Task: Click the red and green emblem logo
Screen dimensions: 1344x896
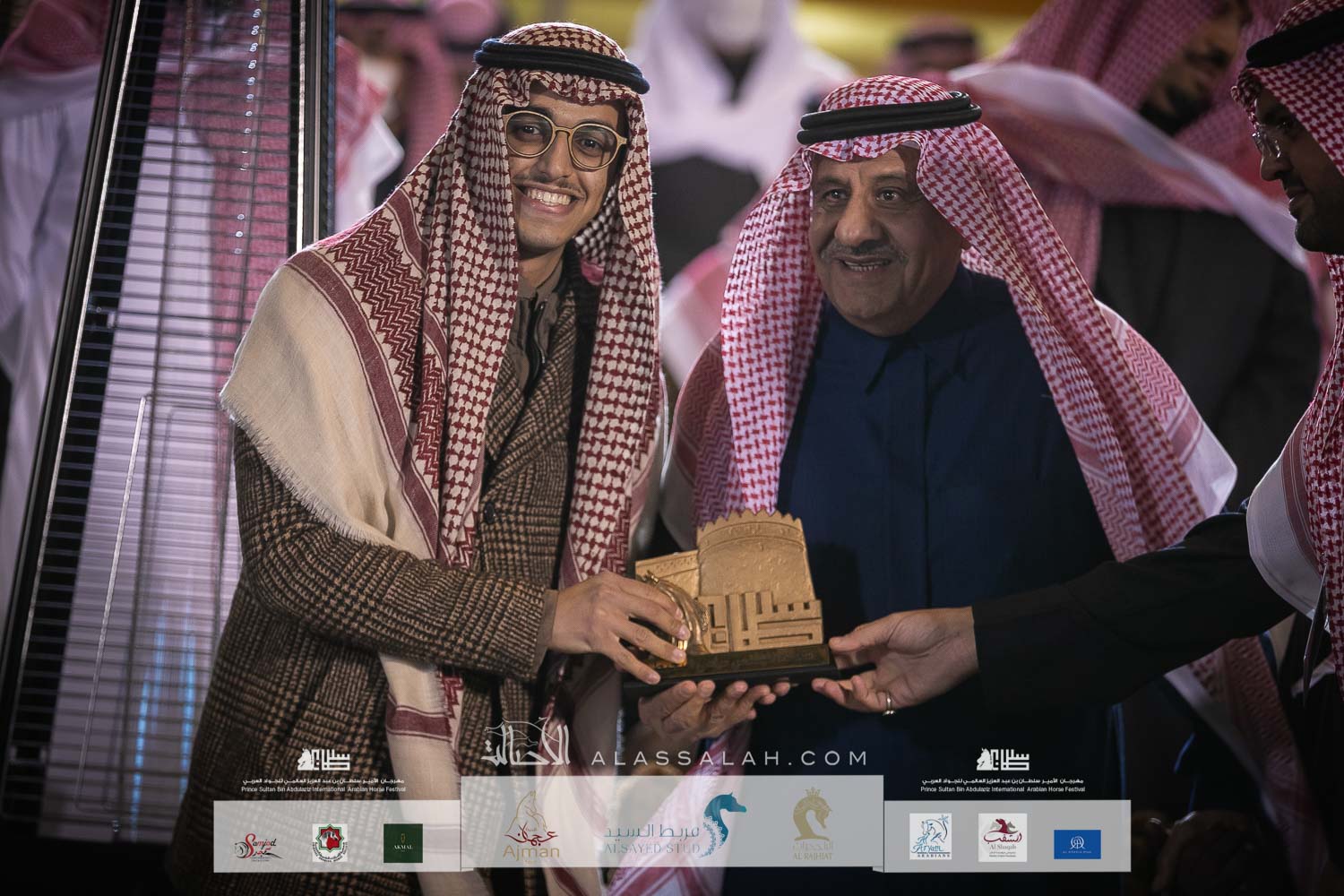Action: click(329, 843)
